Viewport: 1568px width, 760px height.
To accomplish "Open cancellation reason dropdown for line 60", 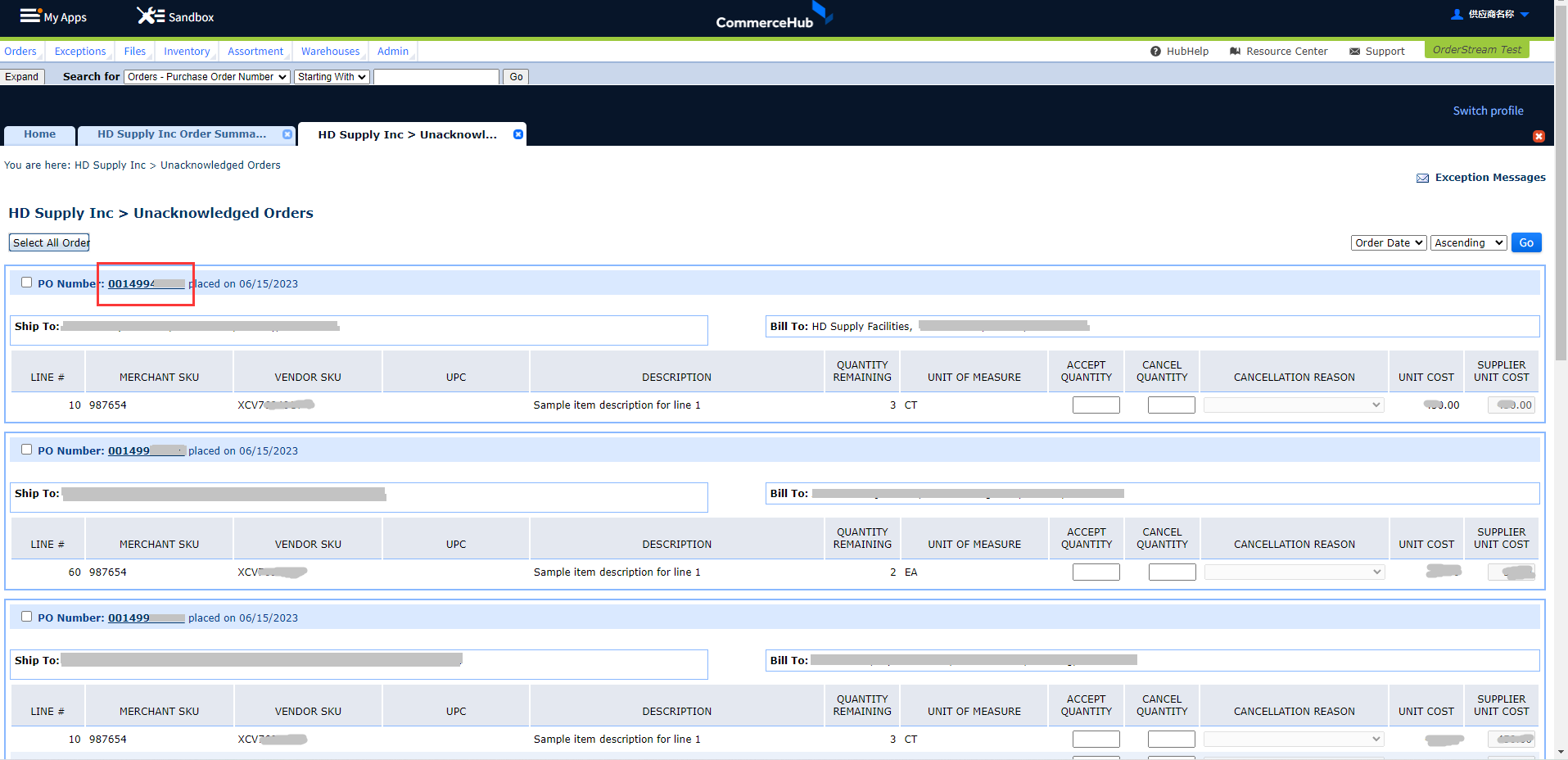I will pyautogui.click(x=1294, y=572).
